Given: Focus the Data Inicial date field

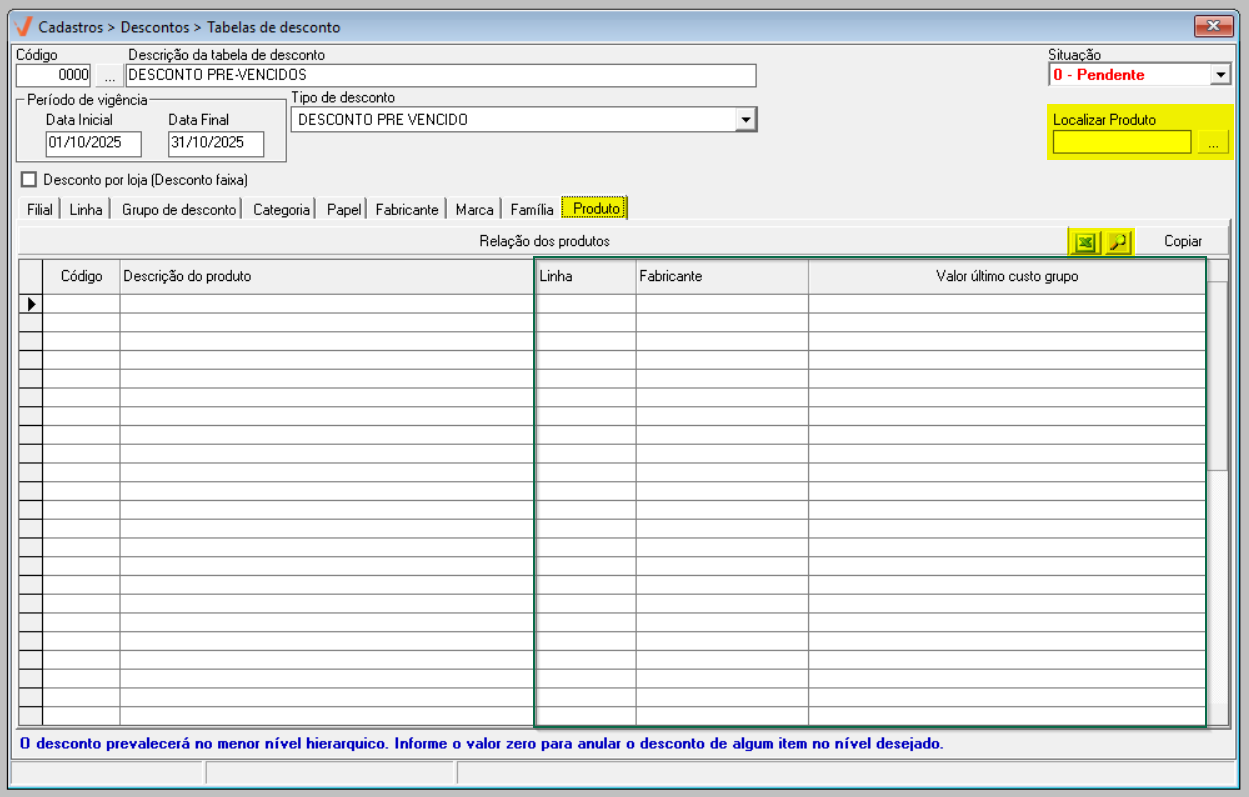Looking at the screenshot, I should pyautogui.click(x=93, y=143).
